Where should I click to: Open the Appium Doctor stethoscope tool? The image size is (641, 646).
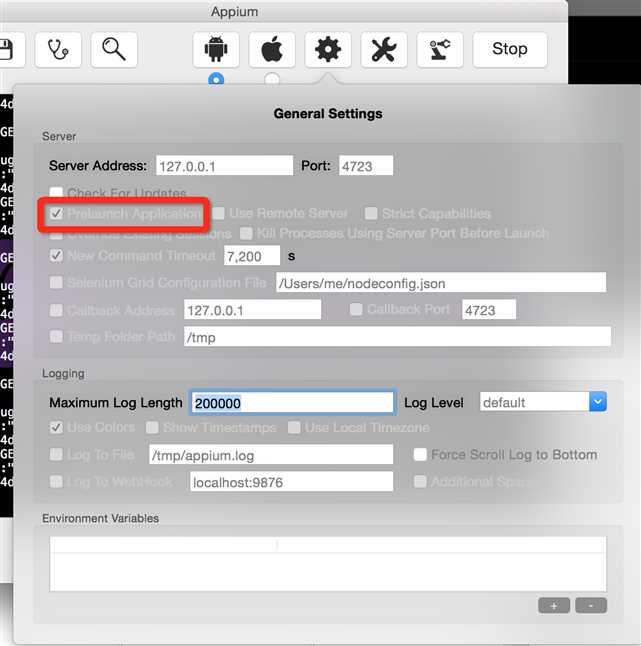tap(58, 49)
